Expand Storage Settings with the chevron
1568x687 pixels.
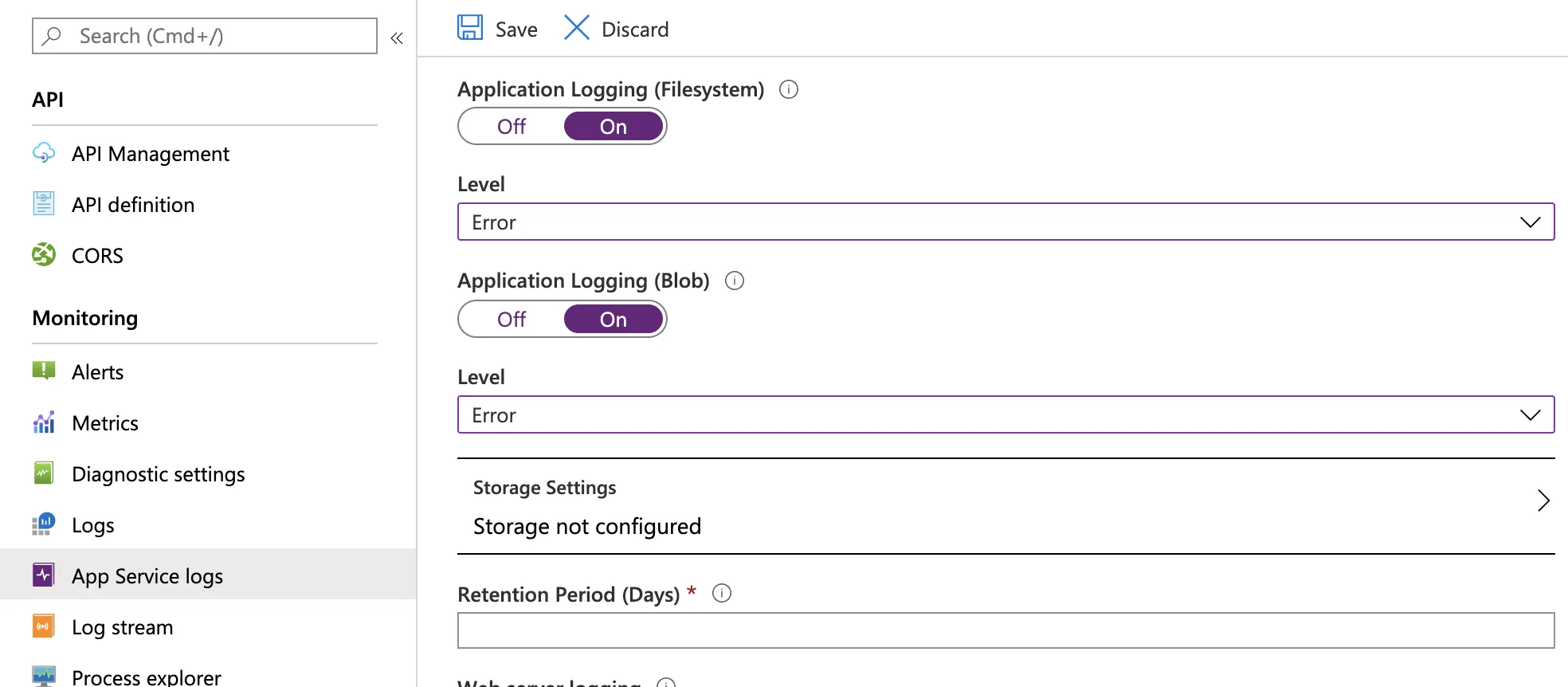[x=1543, y=501]
